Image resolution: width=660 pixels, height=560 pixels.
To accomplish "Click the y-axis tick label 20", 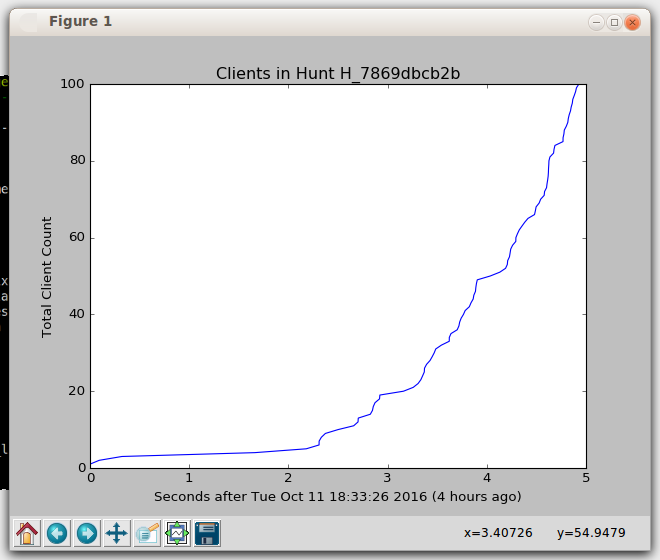I will 77,391.
